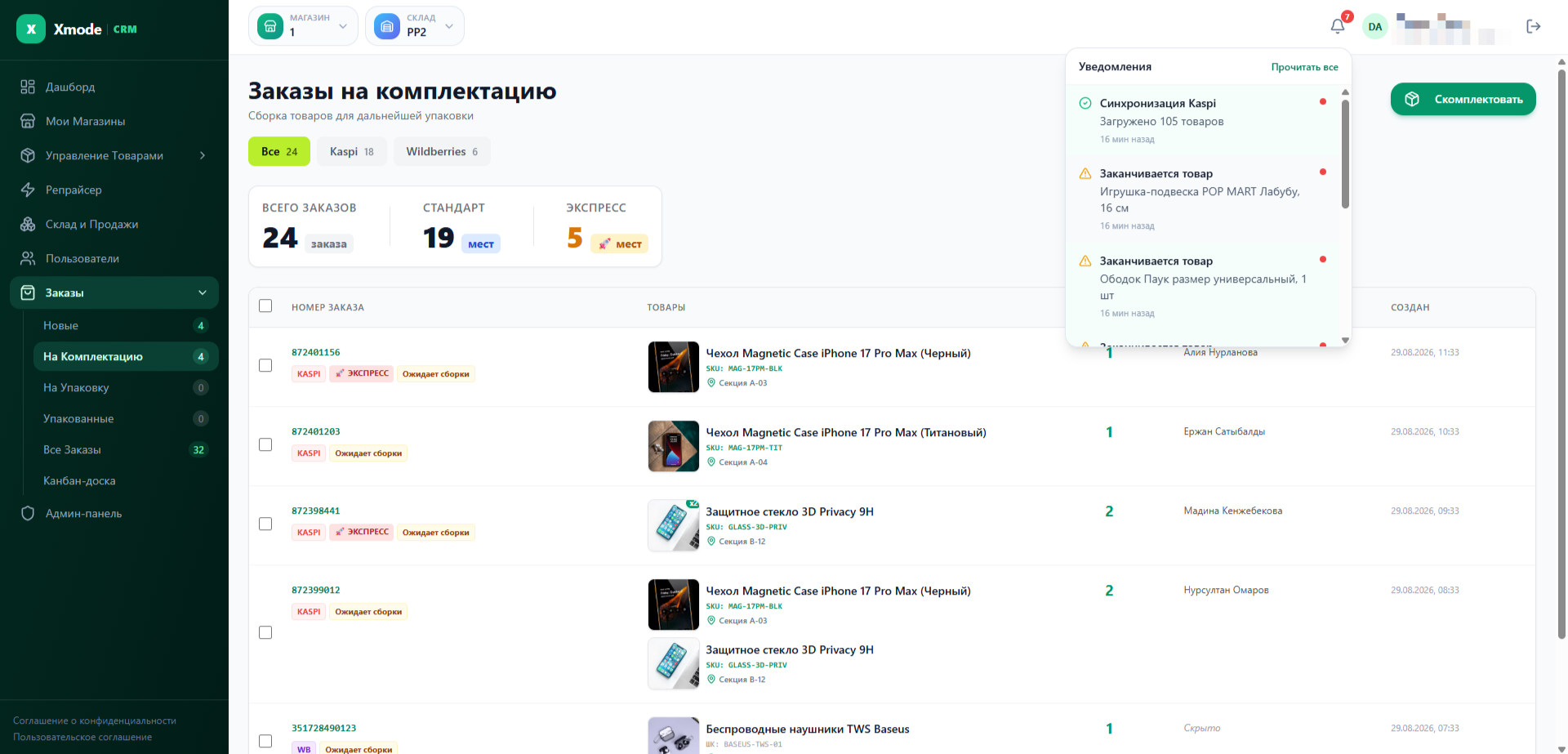Click Прочитать все in notifications
Screen dimensions: 1568x754
[1304, 67]
